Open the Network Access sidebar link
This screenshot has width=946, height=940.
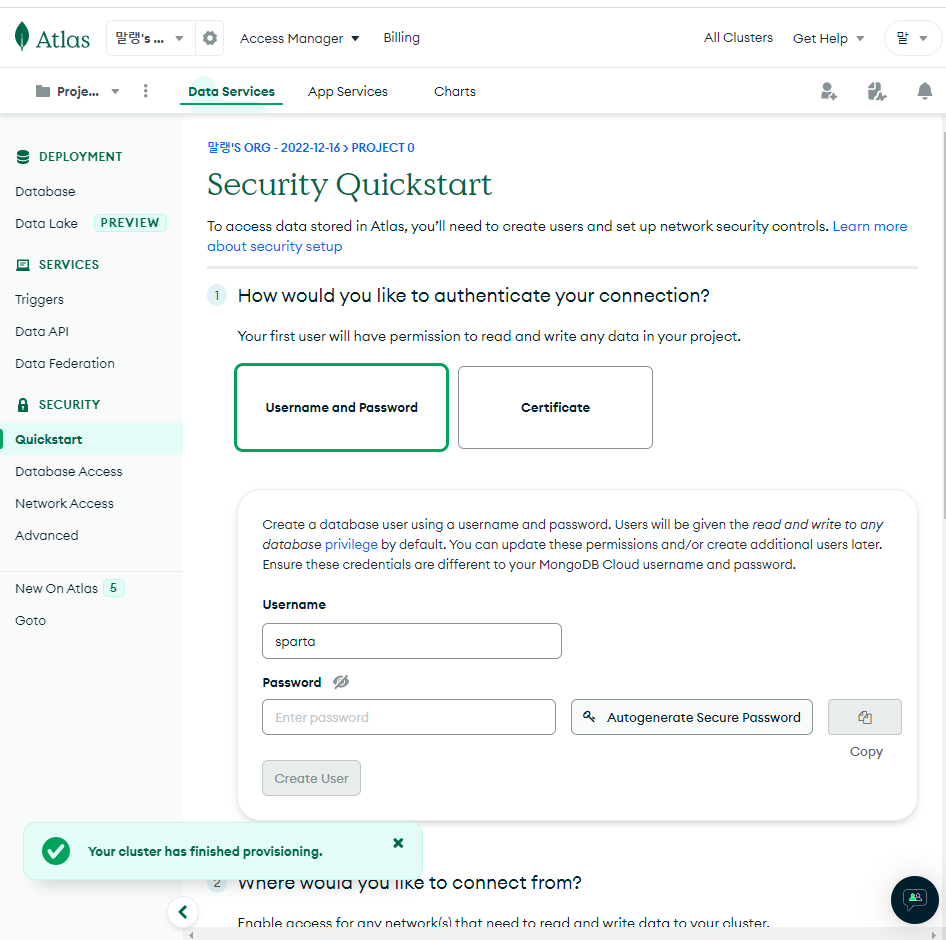[x=65, y=503]
